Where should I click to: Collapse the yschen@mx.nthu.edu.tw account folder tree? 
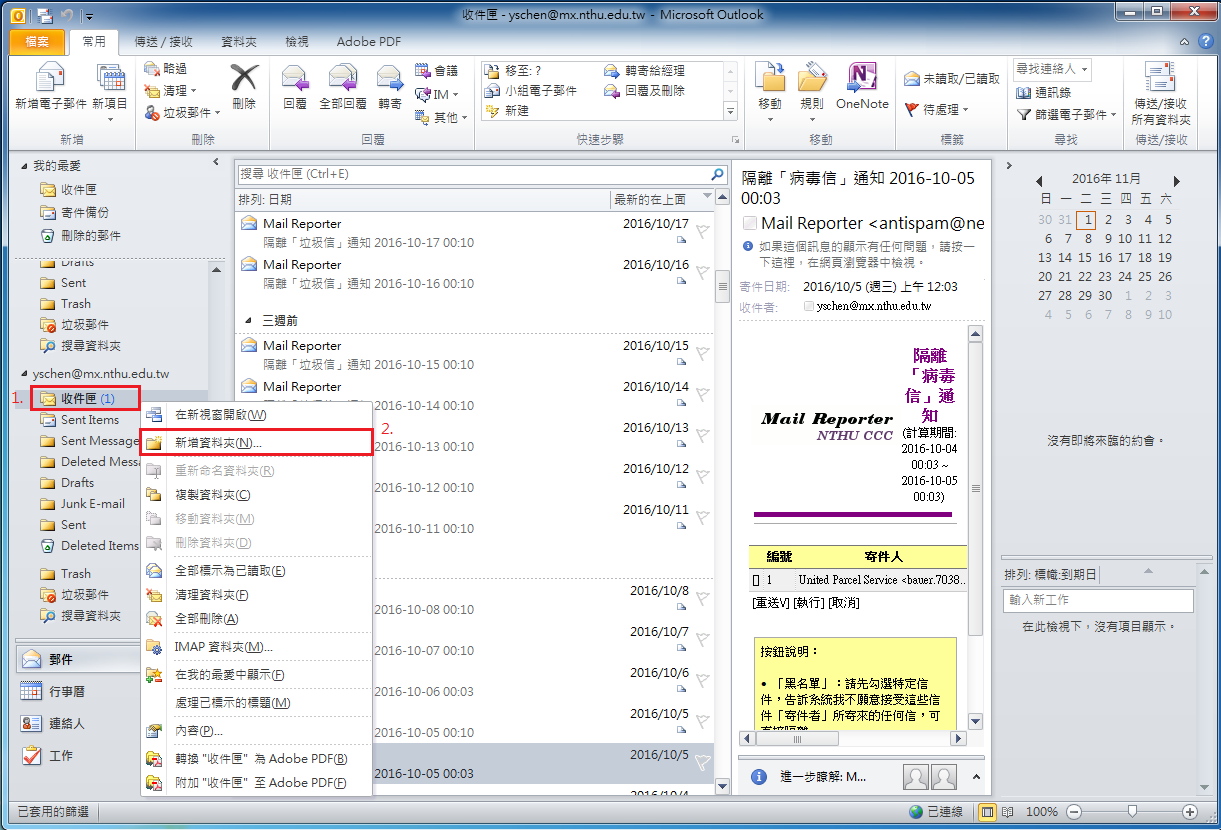pos(26,374)
